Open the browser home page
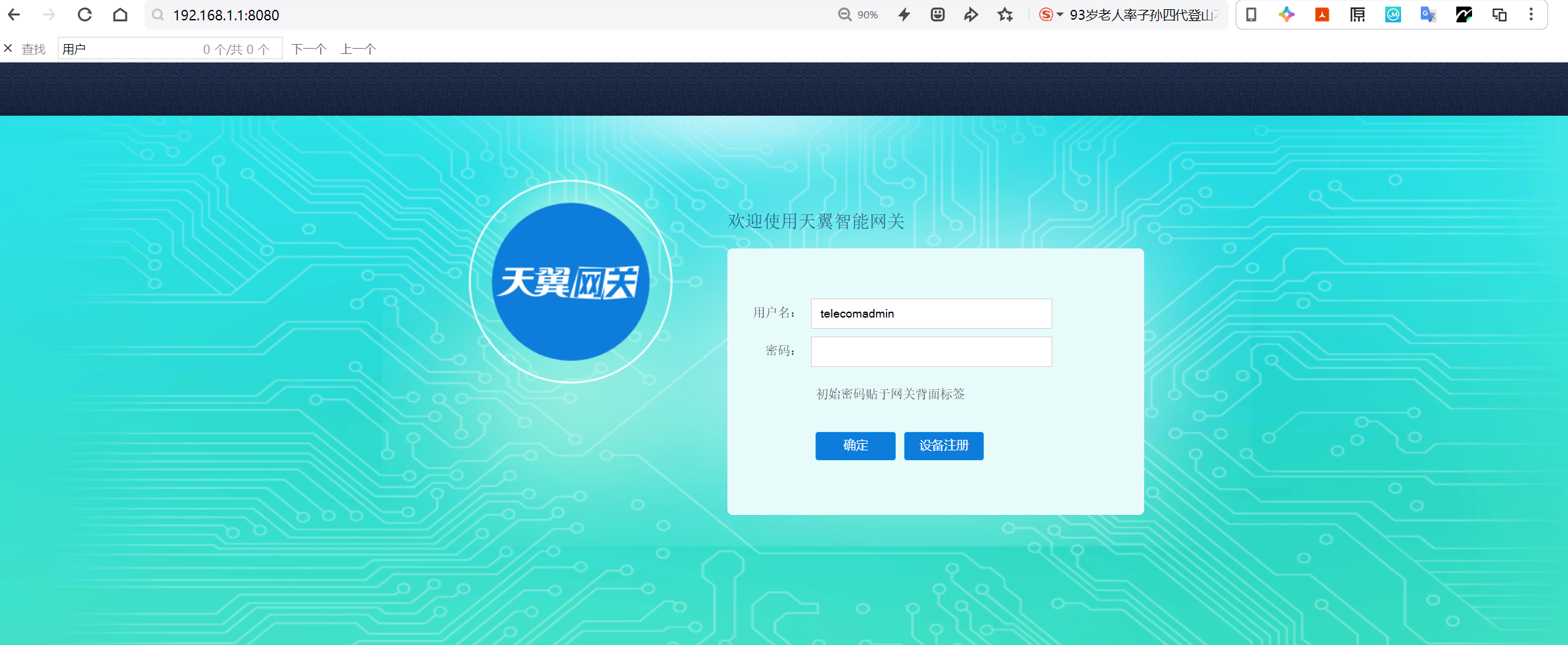This screenshot has height=645, width=1568. click(120, 14)
